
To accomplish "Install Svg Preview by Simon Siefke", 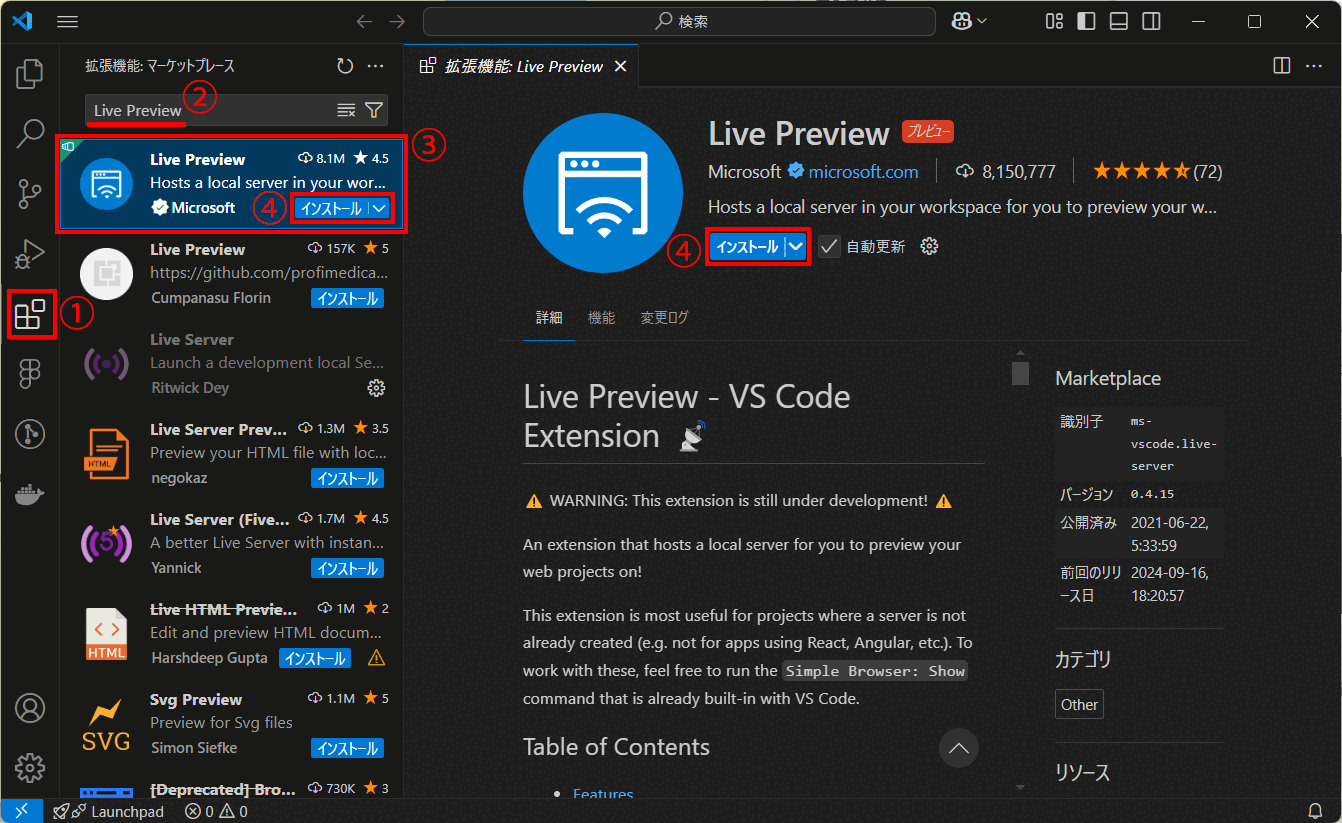I will click(x=347, y=748).
